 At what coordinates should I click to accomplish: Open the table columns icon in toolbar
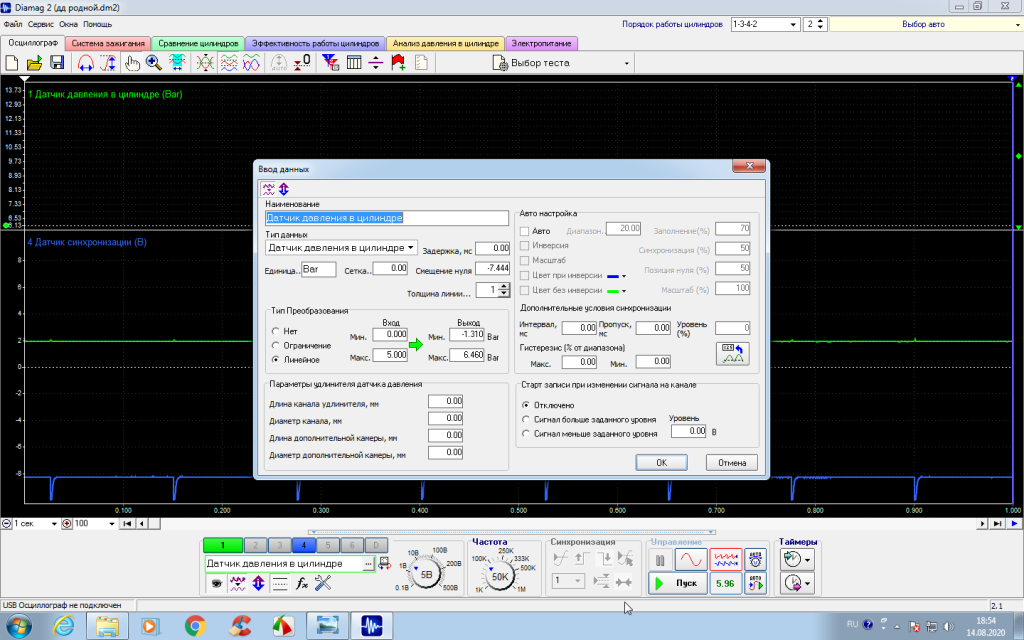click(354, 63)
